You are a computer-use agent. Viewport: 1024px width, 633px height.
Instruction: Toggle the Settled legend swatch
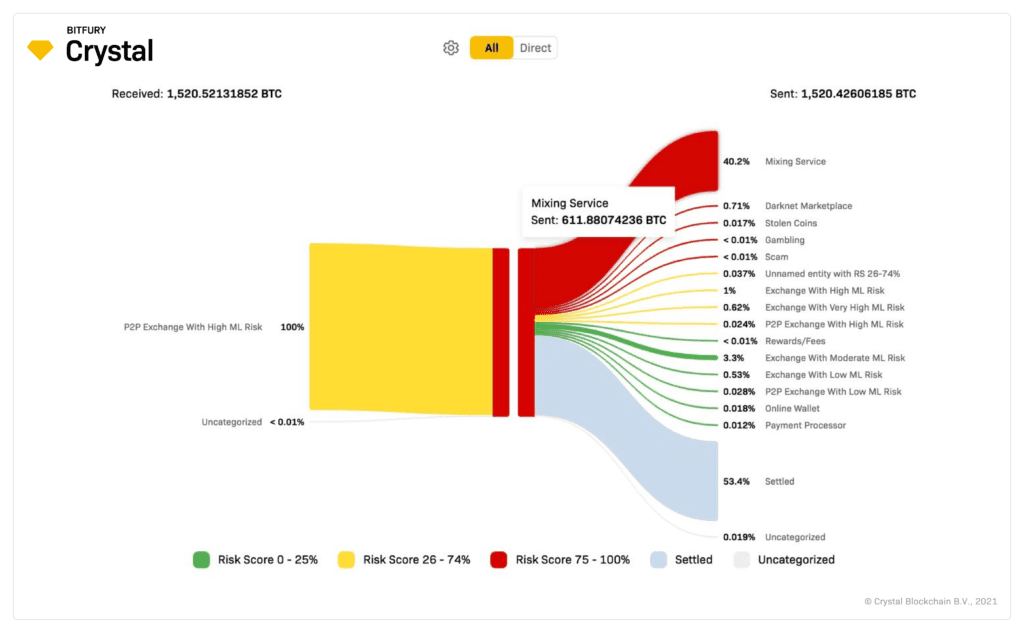pos(659,560)
